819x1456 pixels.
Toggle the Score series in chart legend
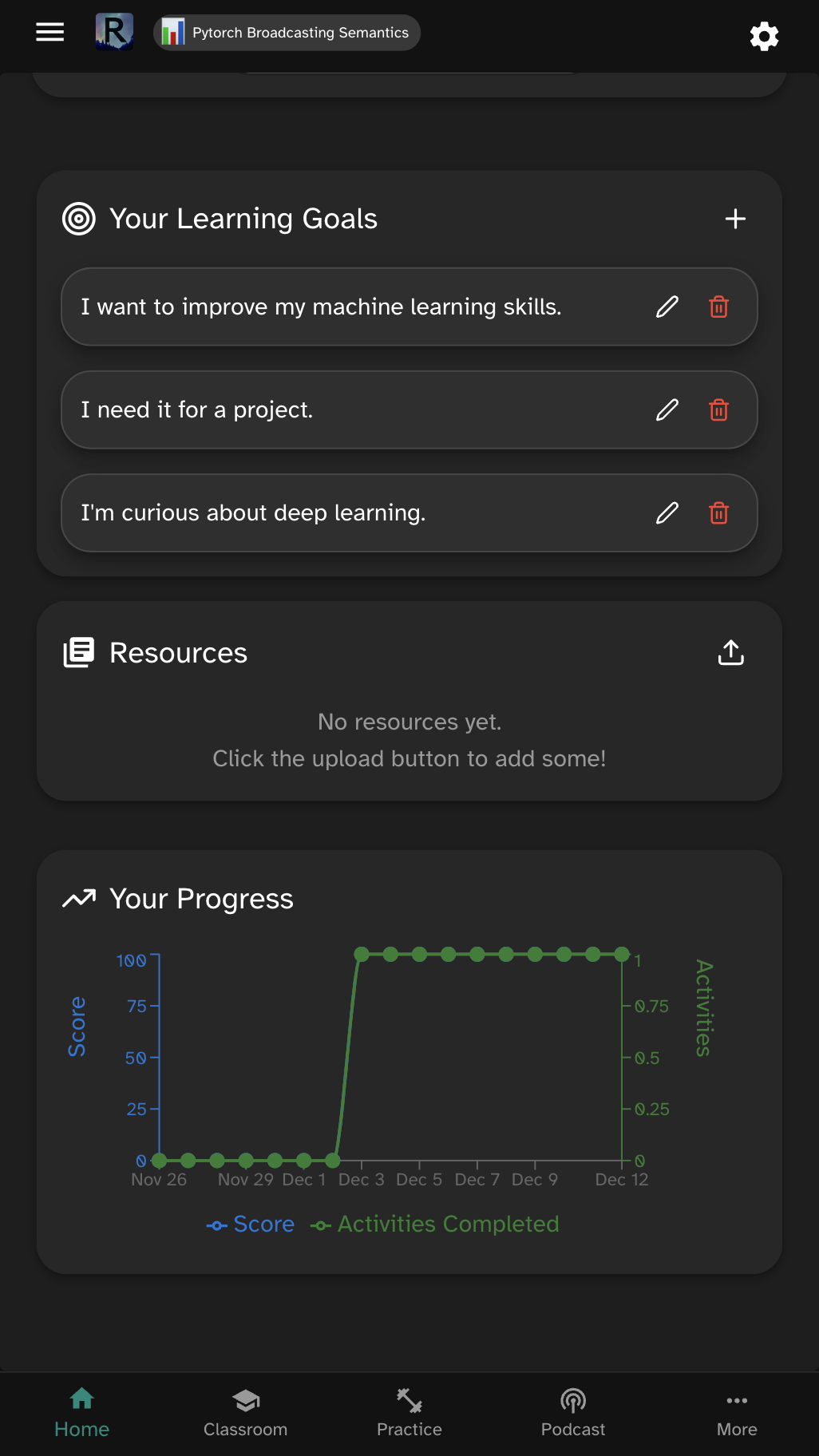pyautogui.click(x=251, y=1224)
